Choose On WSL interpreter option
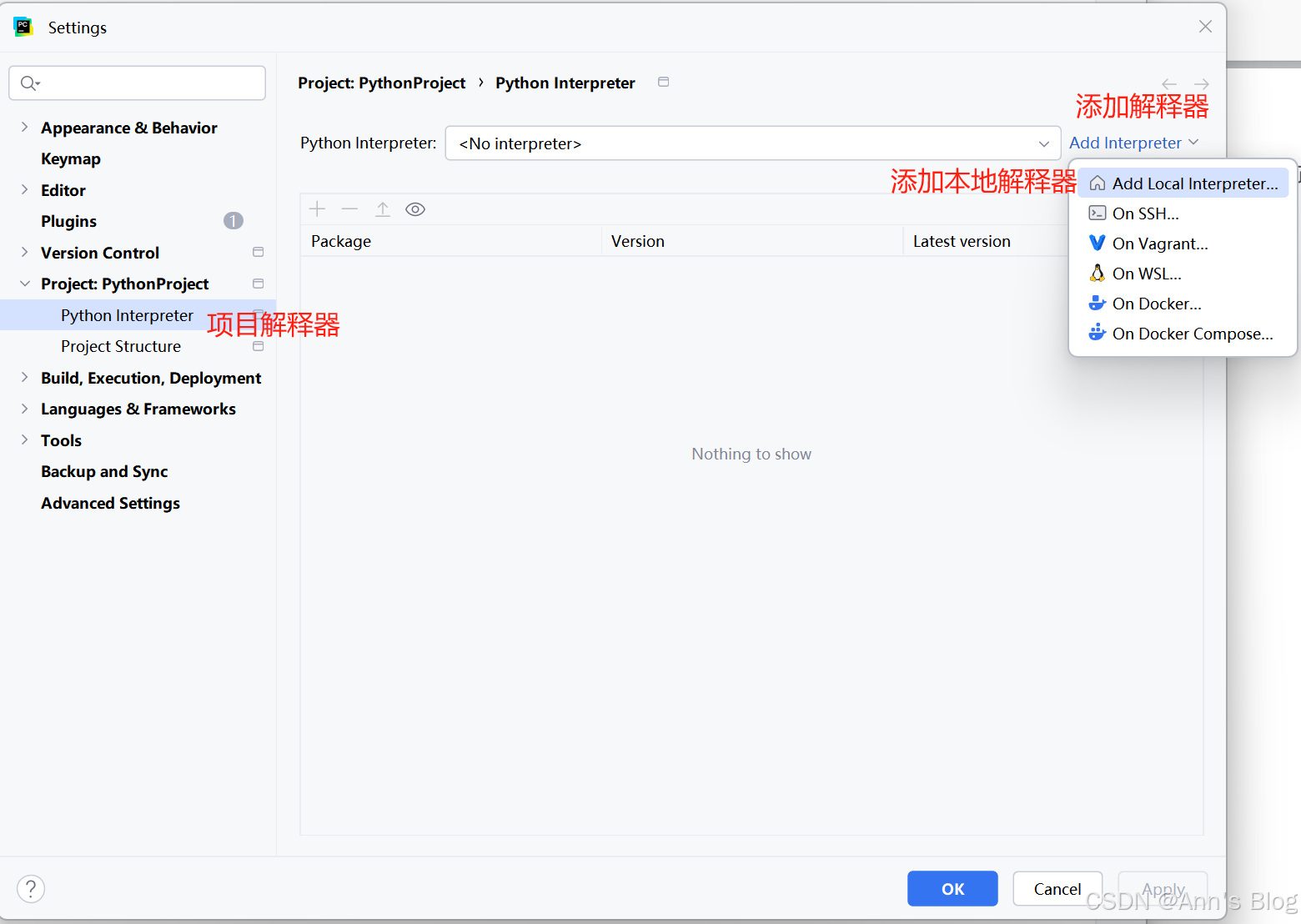The height and width of the screenshot is (924, 1301). [1183, 274]
